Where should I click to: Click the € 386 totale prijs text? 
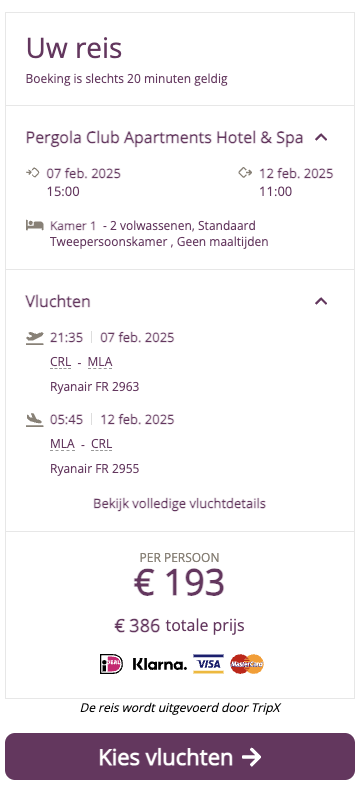(x=179, y=625)
